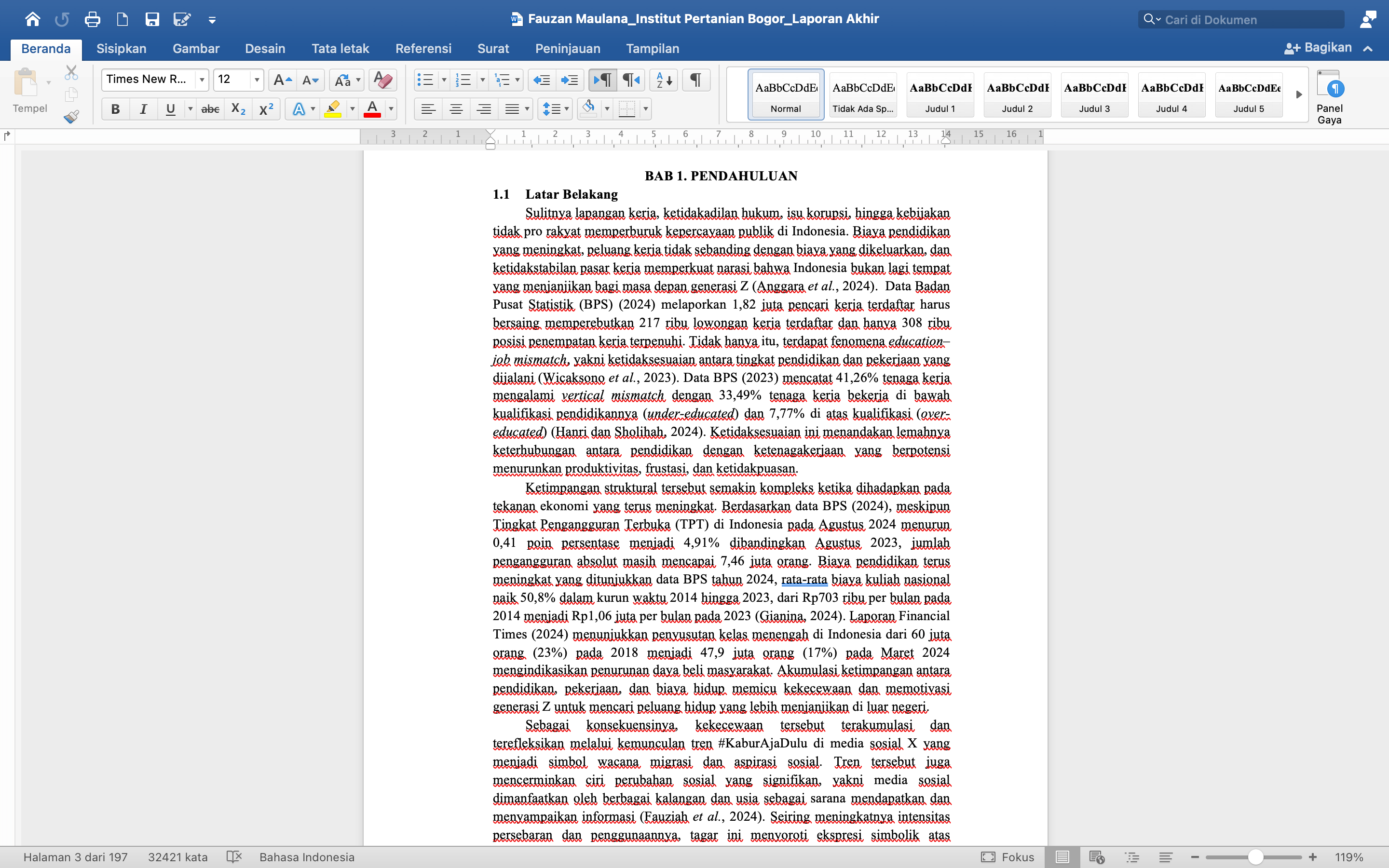This screenshot has width=1389, height=868.
Task: Open the font name dropdown
Action: (202, 80)
